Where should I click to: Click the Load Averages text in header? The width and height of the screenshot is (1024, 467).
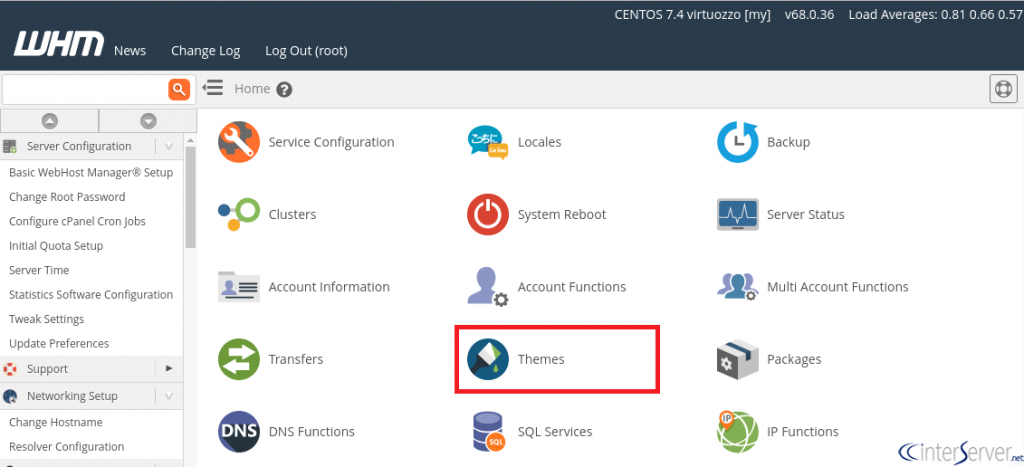click(933, 14)
